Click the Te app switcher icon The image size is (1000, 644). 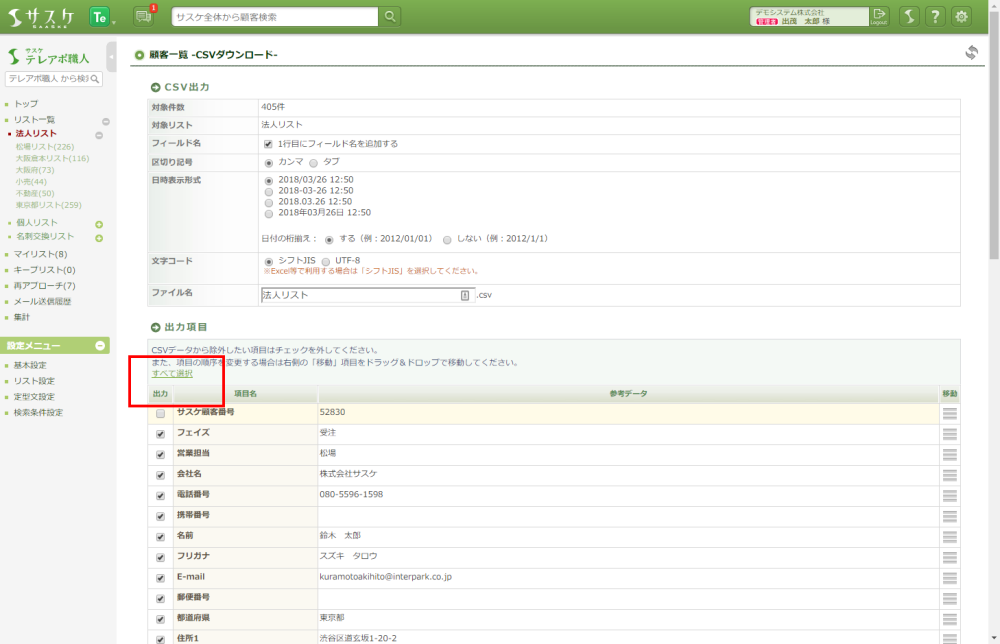(x=99, y=16)
